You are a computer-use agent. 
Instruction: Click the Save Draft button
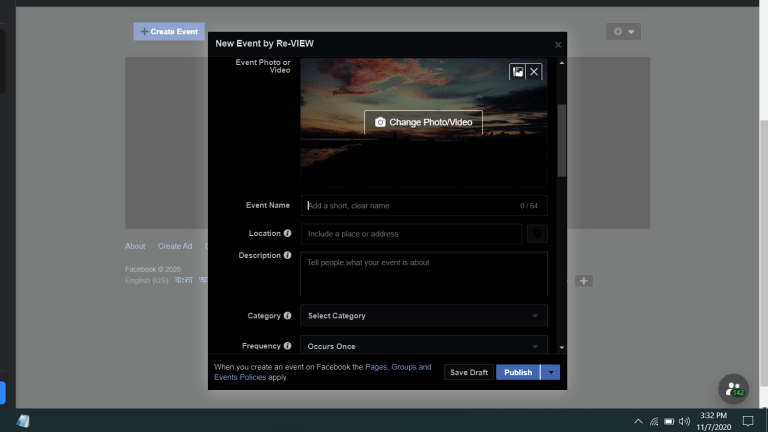tap(469, 372)
